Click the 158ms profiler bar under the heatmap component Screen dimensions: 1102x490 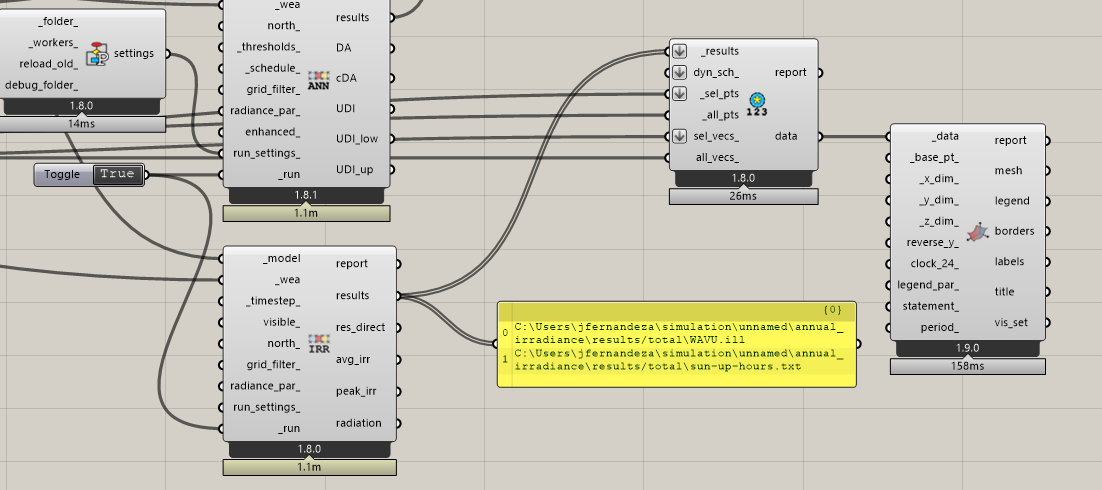tap(967, 367)
